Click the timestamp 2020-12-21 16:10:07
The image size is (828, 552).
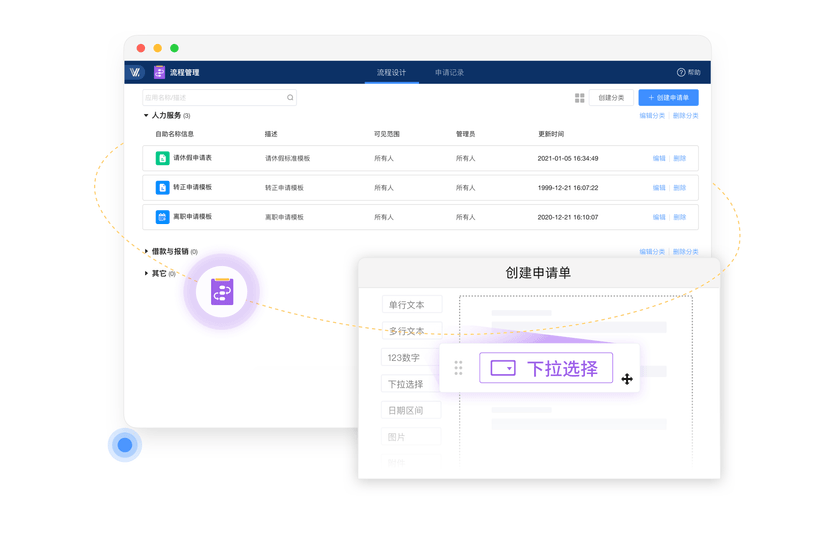[x=568, y=217]
